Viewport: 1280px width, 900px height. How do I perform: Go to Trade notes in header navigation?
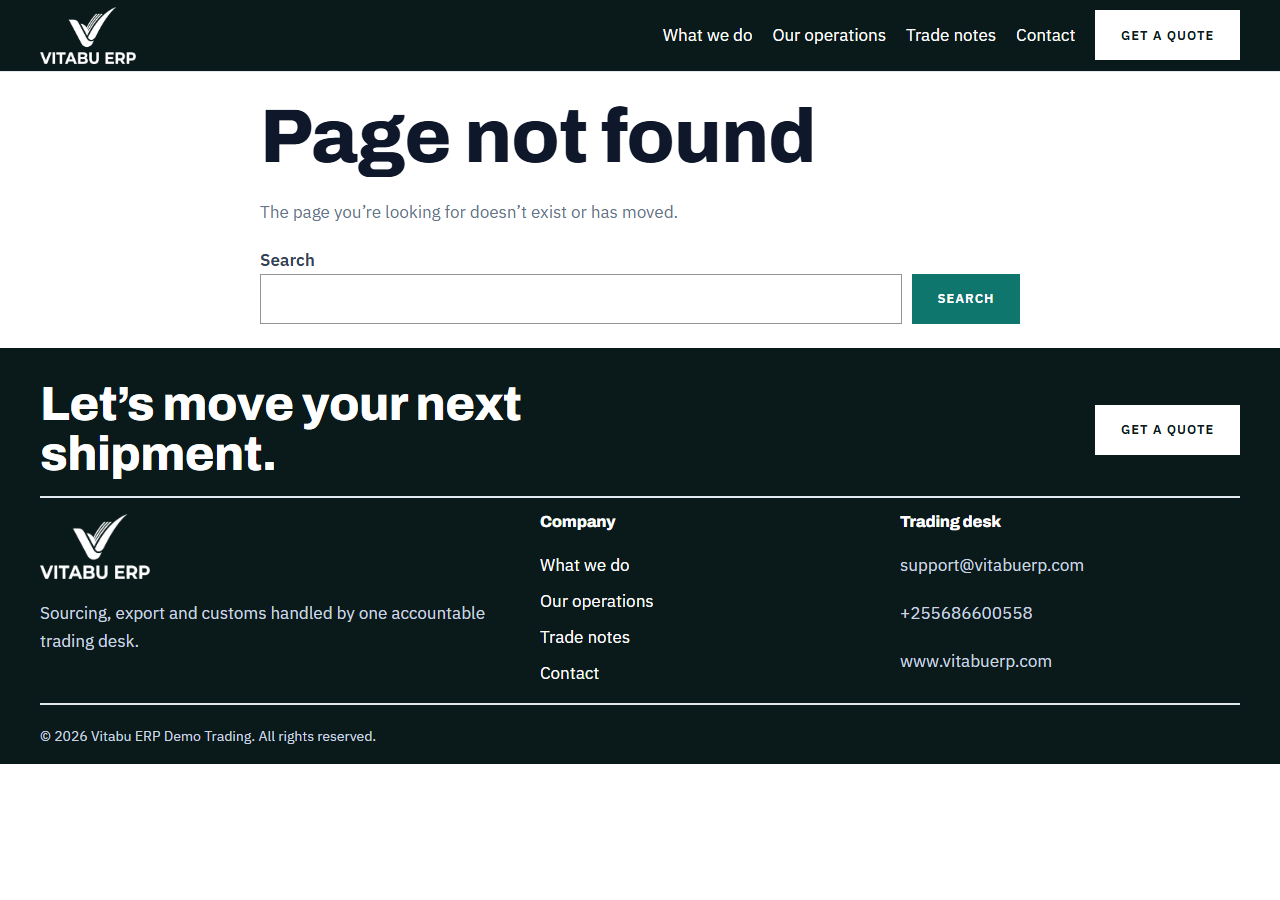pos(951,35)
